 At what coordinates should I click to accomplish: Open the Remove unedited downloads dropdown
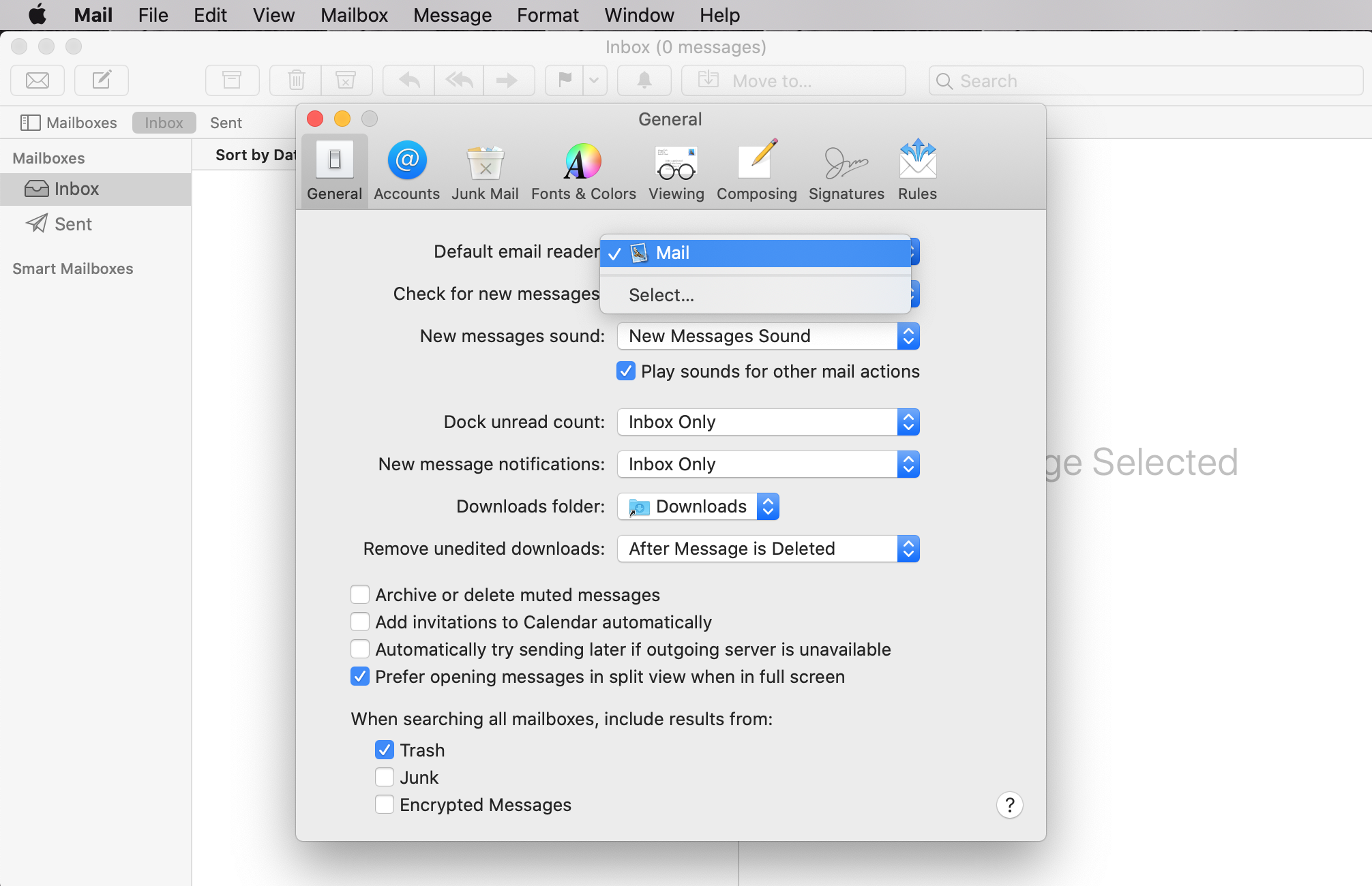tap(769, 549)
